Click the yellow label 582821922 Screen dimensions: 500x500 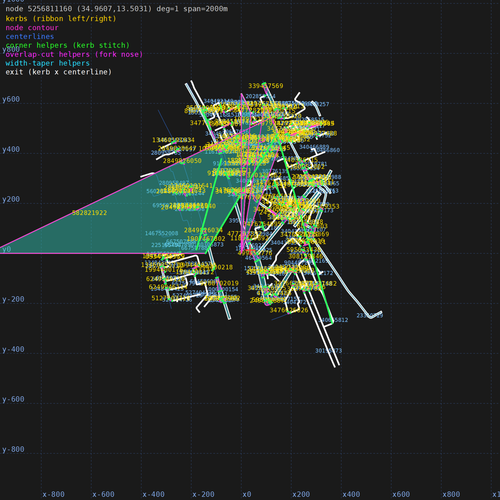pos(89,213)
